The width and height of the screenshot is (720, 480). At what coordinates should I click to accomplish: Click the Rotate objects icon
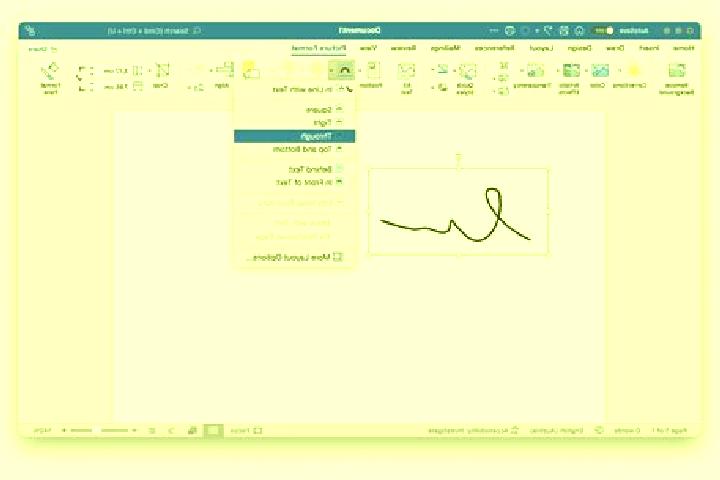(198, 87)
